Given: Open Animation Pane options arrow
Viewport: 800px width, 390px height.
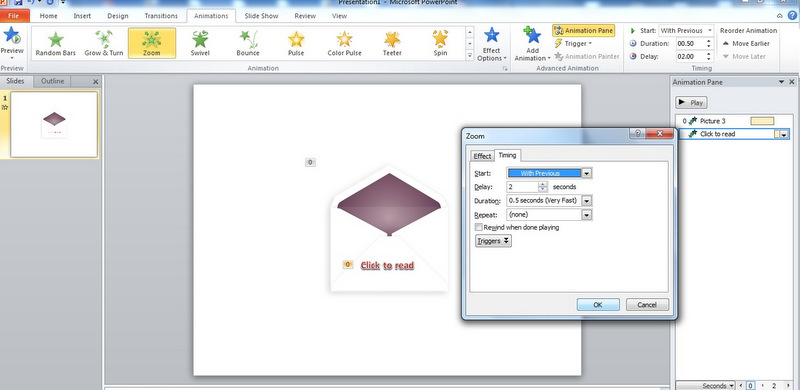Looking at the screenshot, I should (x=781, y=82).
